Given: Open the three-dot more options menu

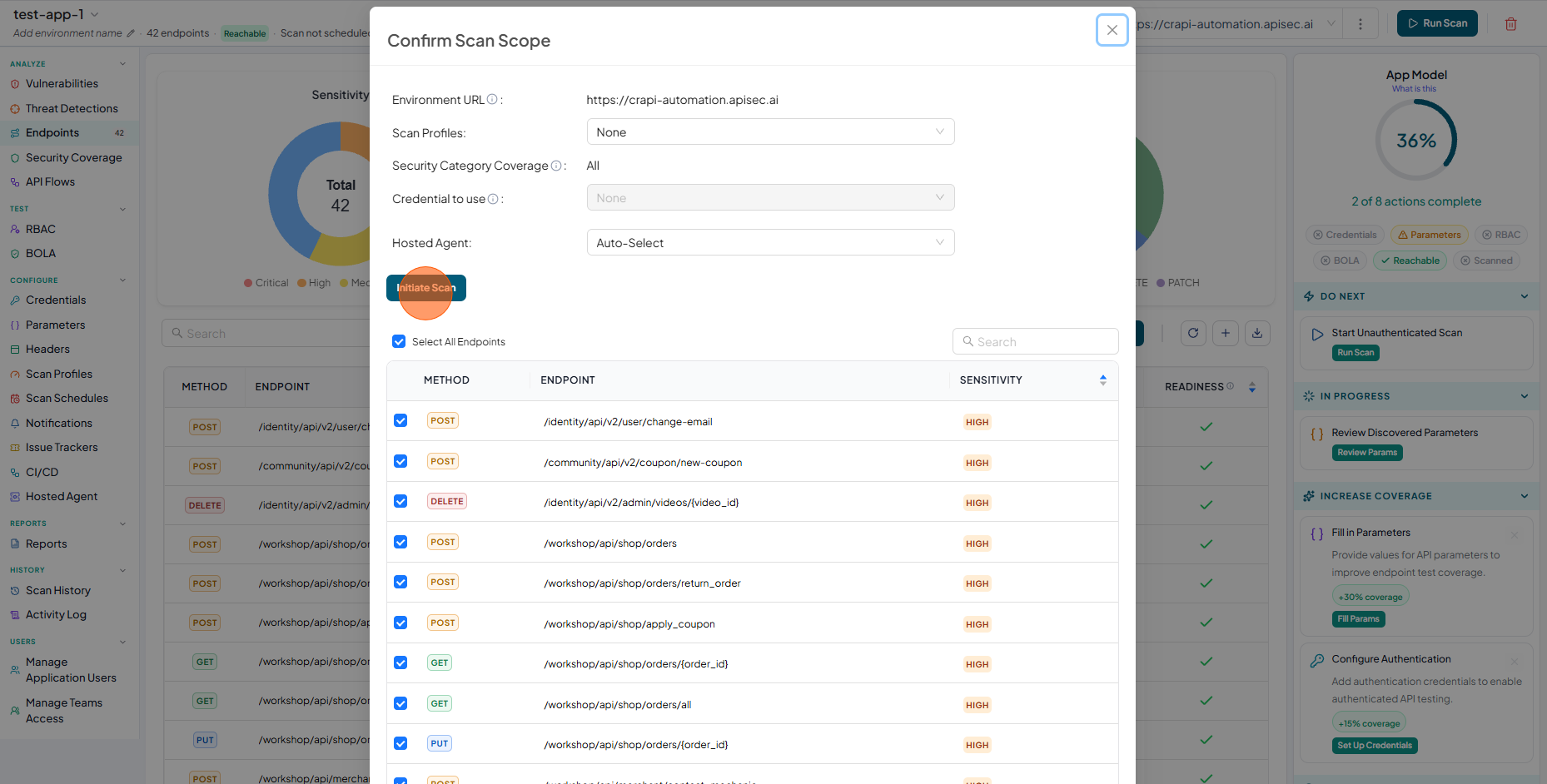Looking at the screenshot, I should pyautogui.click(x=1360, y=24).
